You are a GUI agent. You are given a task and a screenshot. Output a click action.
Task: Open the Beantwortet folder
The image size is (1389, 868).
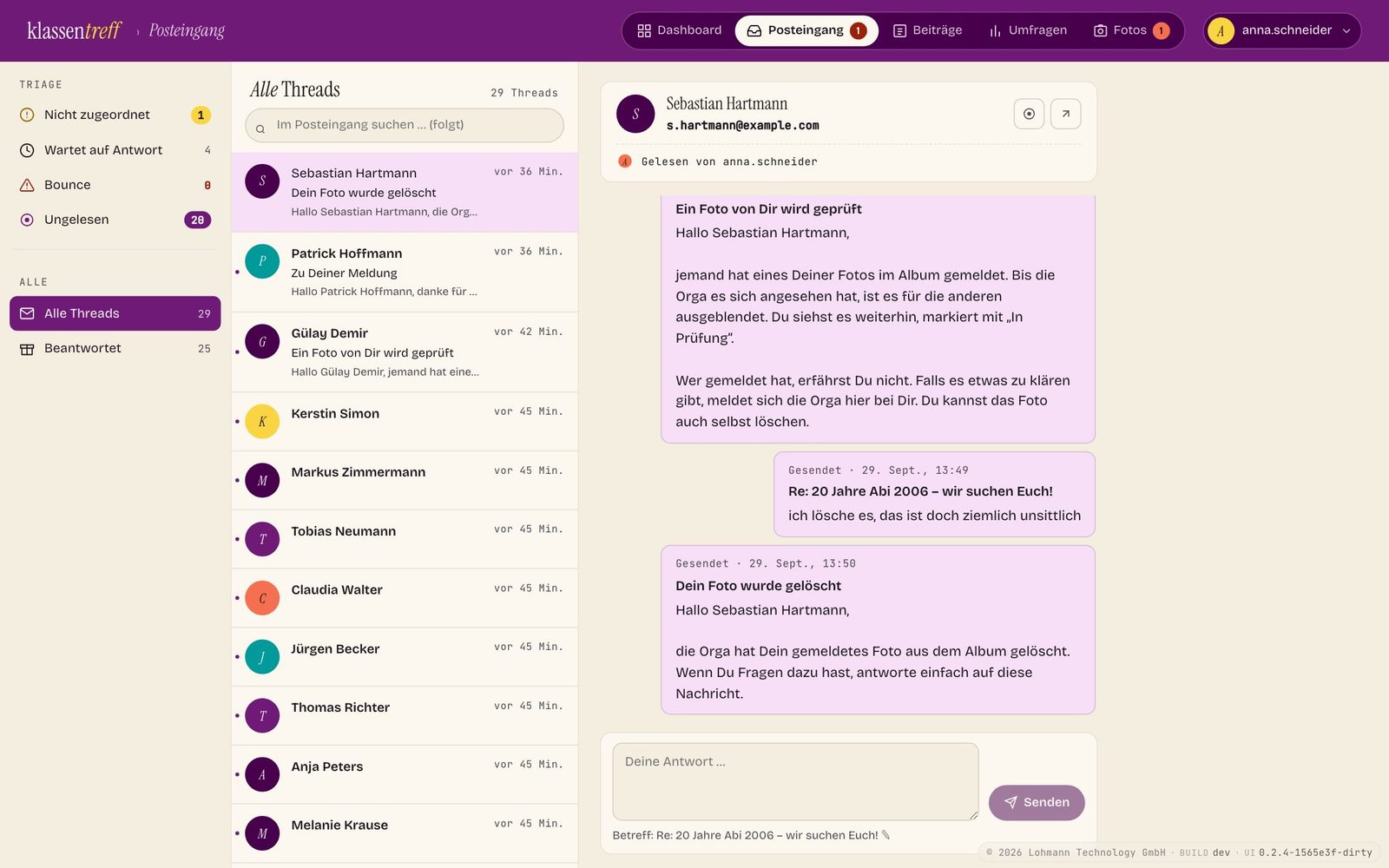115,348
